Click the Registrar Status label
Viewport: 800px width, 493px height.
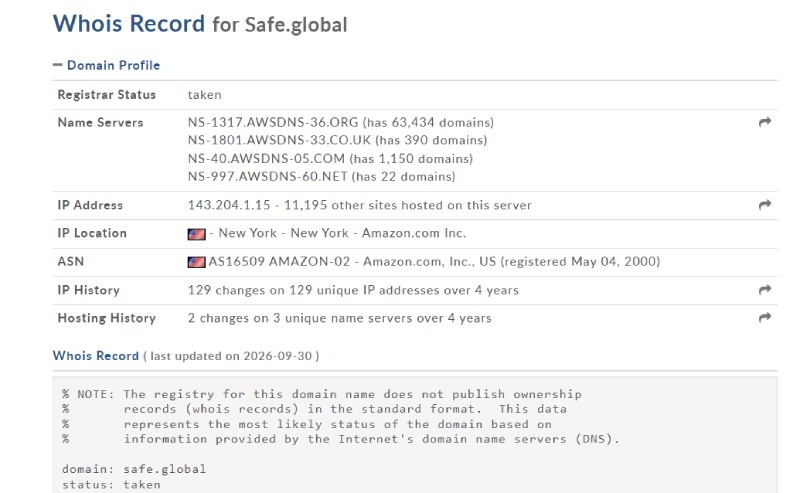pyautogui.click(x=107, y=95)
